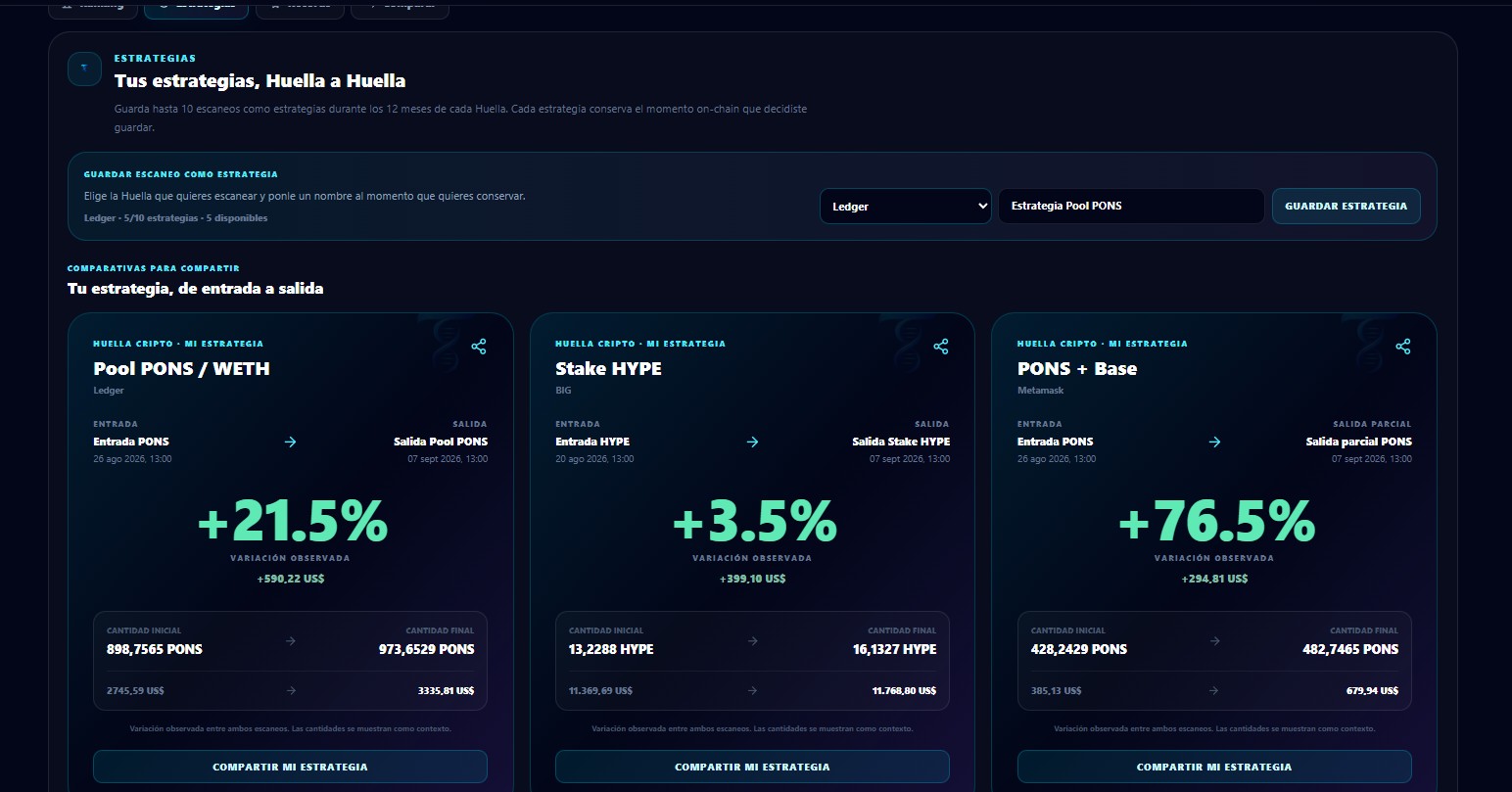This screenshot has width=1512, height=792.
Task: Click the initial quantity '13,2288 HYPE'
Action: (x=611, y=649)
